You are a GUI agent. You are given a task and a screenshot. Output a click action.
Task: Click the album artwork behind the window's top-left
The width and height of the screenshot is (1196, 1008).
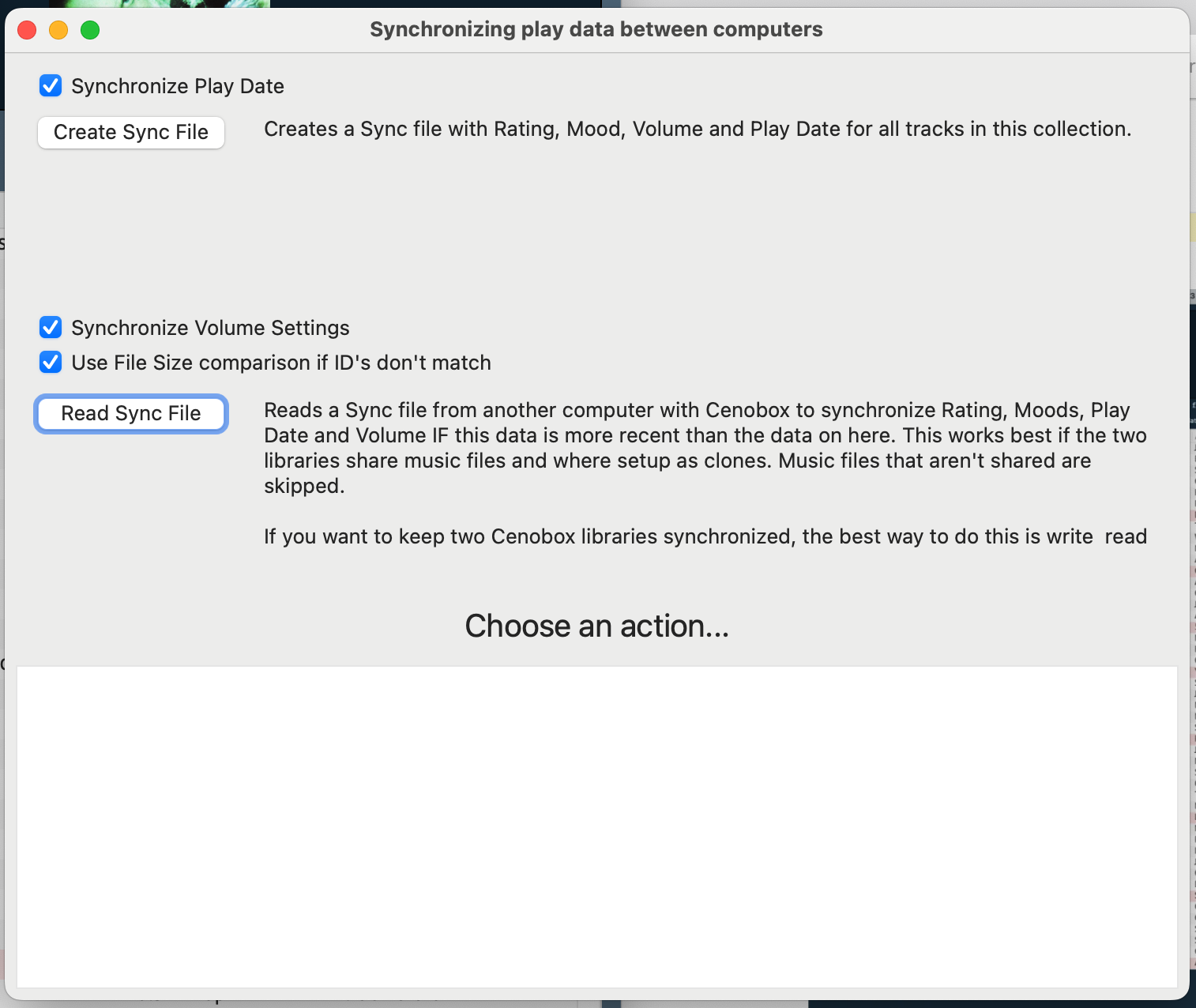[158, 3]
